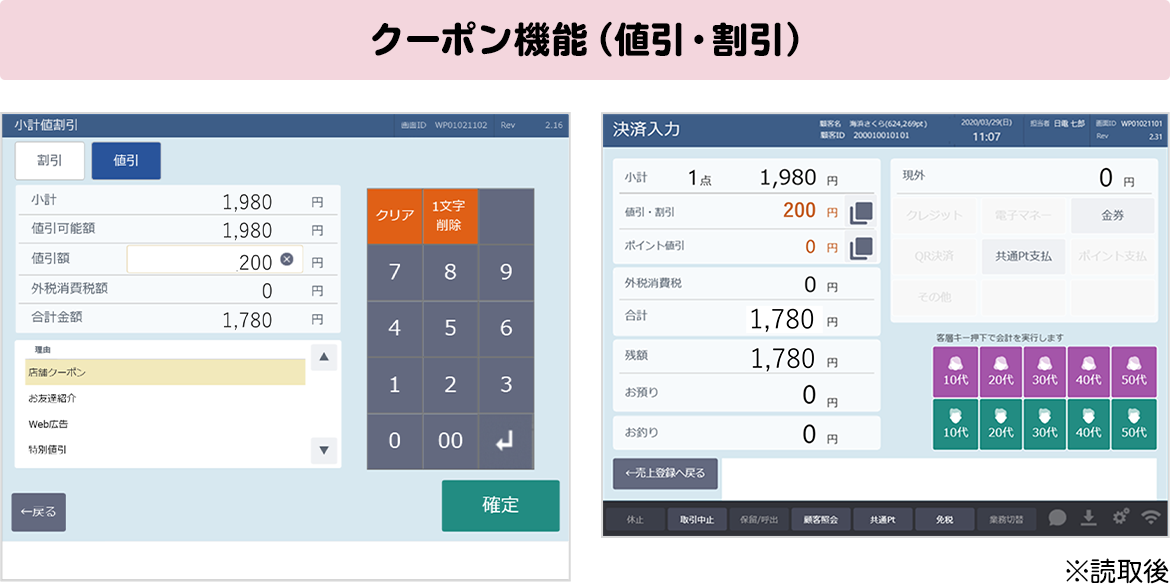Viewport: 1170px width, 584px height.
Task: Open the settings gear icon in bottom bar
Action: 1121,518
